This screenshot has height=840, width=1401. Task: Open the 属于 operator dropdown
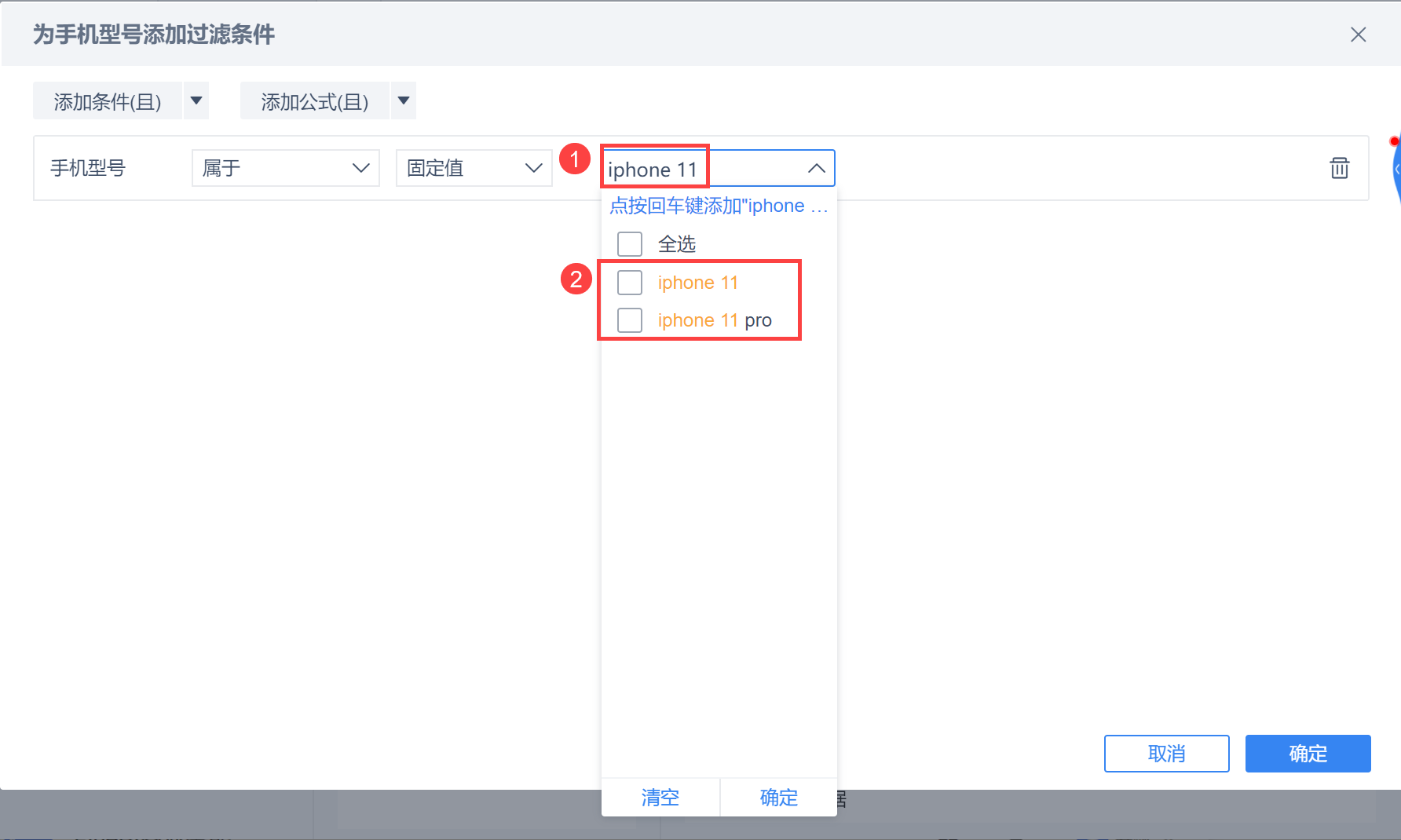point(286,168)
